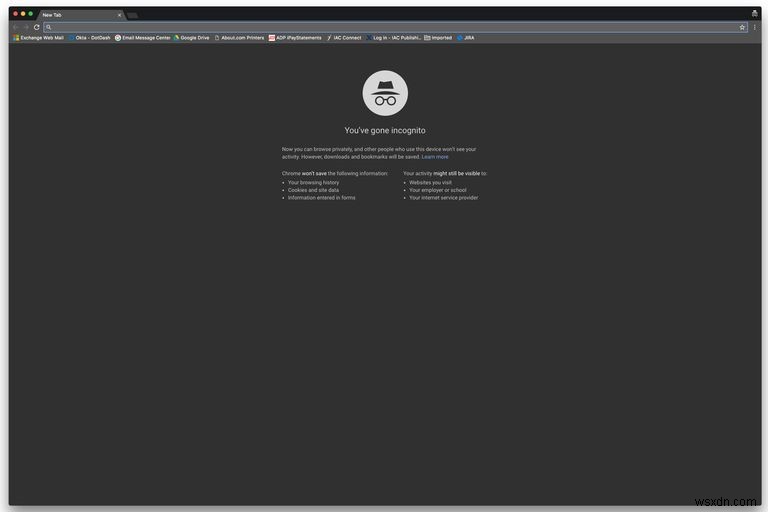Open the ADP iPayStatements bookmark

pyautogui.click(x=295, y=38)
